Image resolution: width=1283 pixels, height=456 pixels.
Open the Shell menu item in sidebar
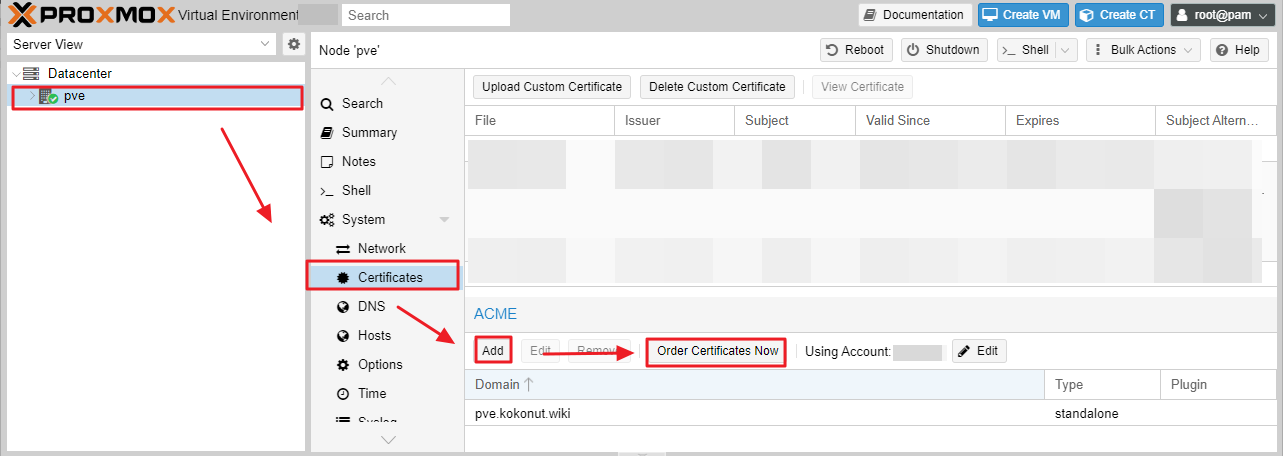(x=387, y=190)
